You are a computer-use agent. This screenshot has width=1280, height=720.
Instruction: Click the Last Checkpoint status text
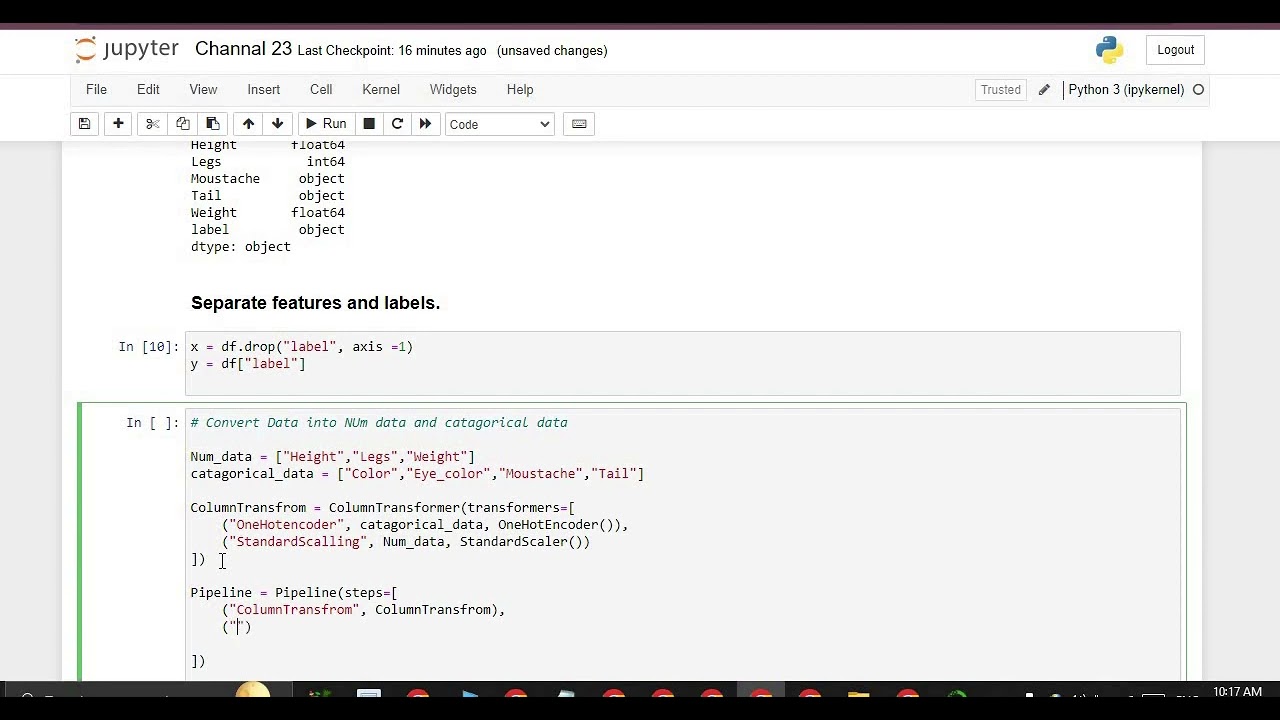coord(392,50)
